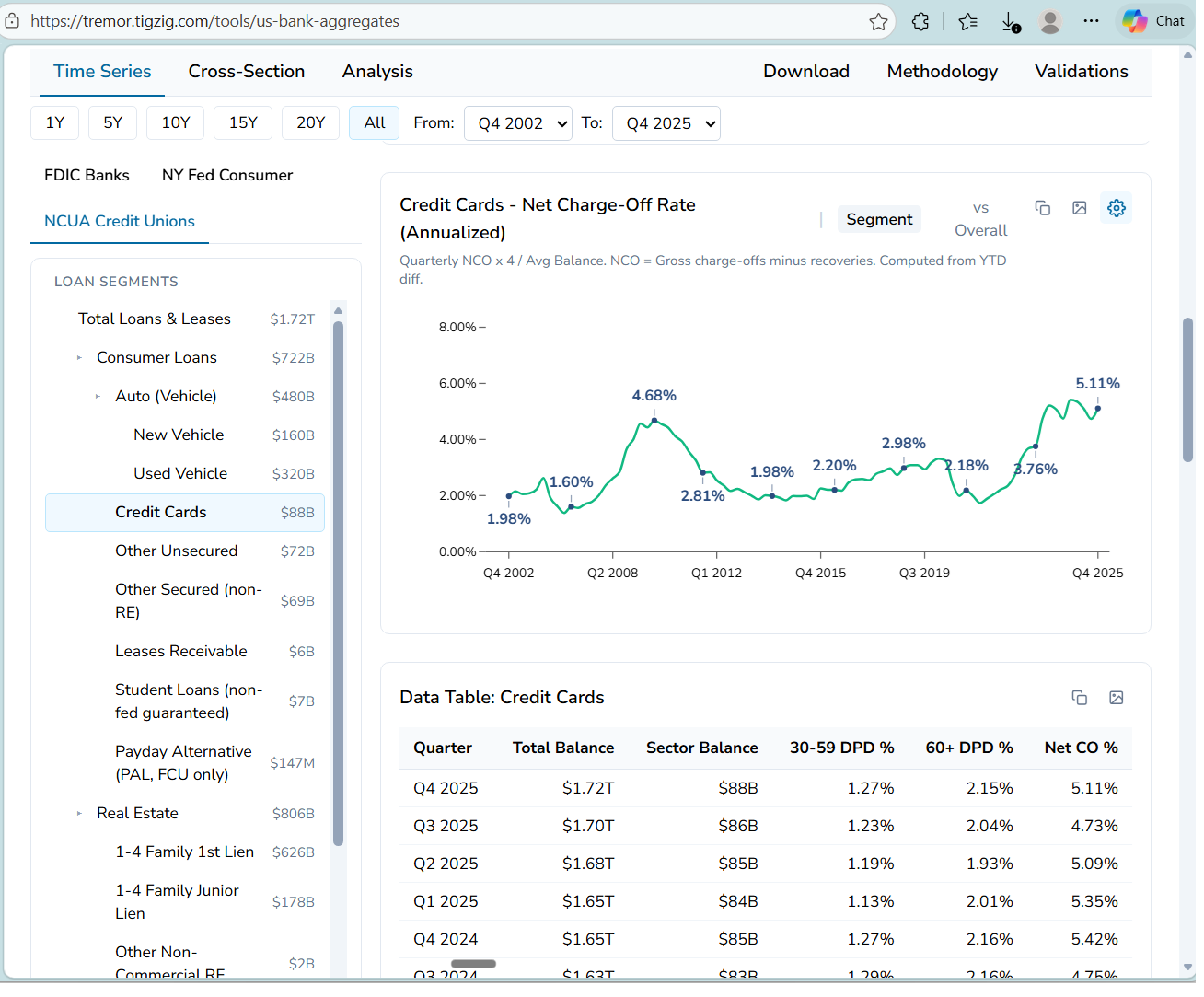This screenshot has height=997, width=1204.
Task: Open the browser profile avatar
Action: 1050,21
